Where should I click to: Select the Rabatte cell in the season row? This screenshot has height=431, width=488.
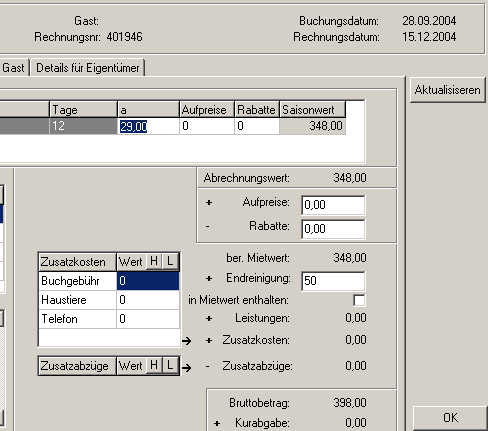click(x=257, y=126)
